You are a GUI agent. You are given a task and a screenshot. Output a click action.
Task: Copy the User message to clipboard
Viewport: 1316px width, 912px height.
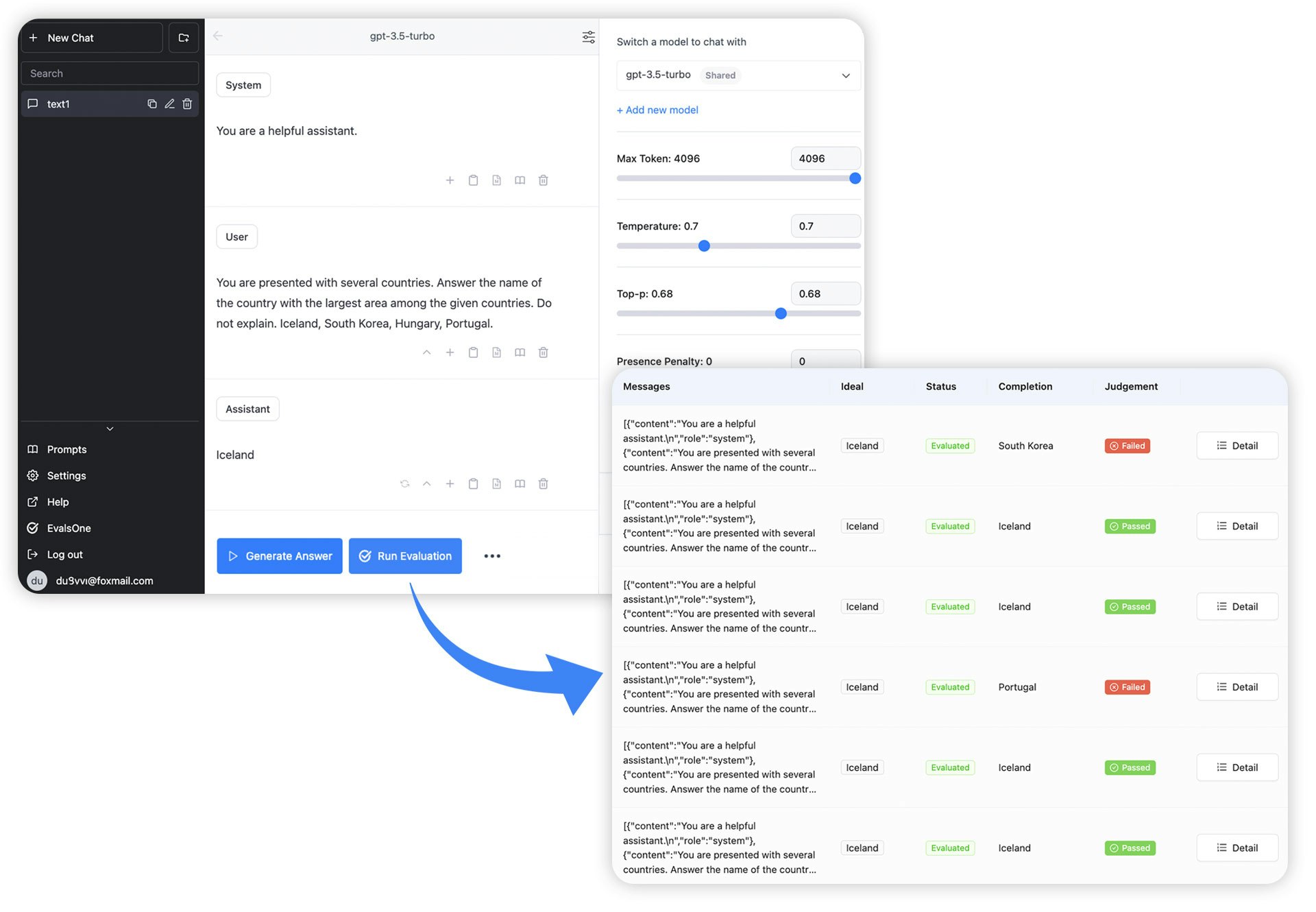coord(473,352)
